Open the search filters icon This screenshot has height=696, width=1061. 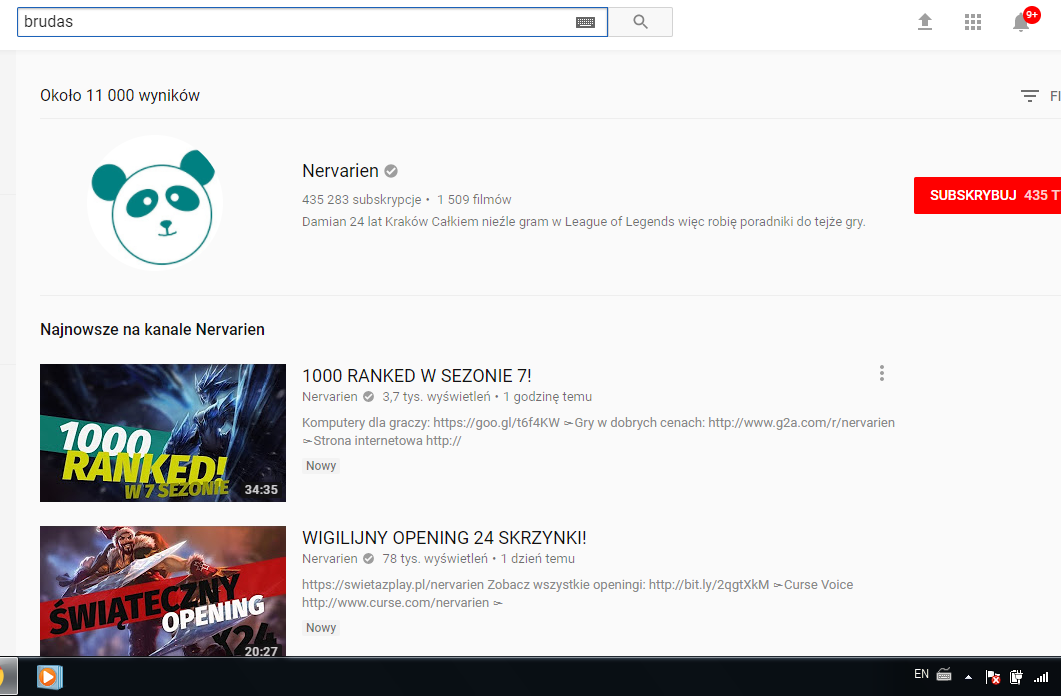click(1030, 96)
